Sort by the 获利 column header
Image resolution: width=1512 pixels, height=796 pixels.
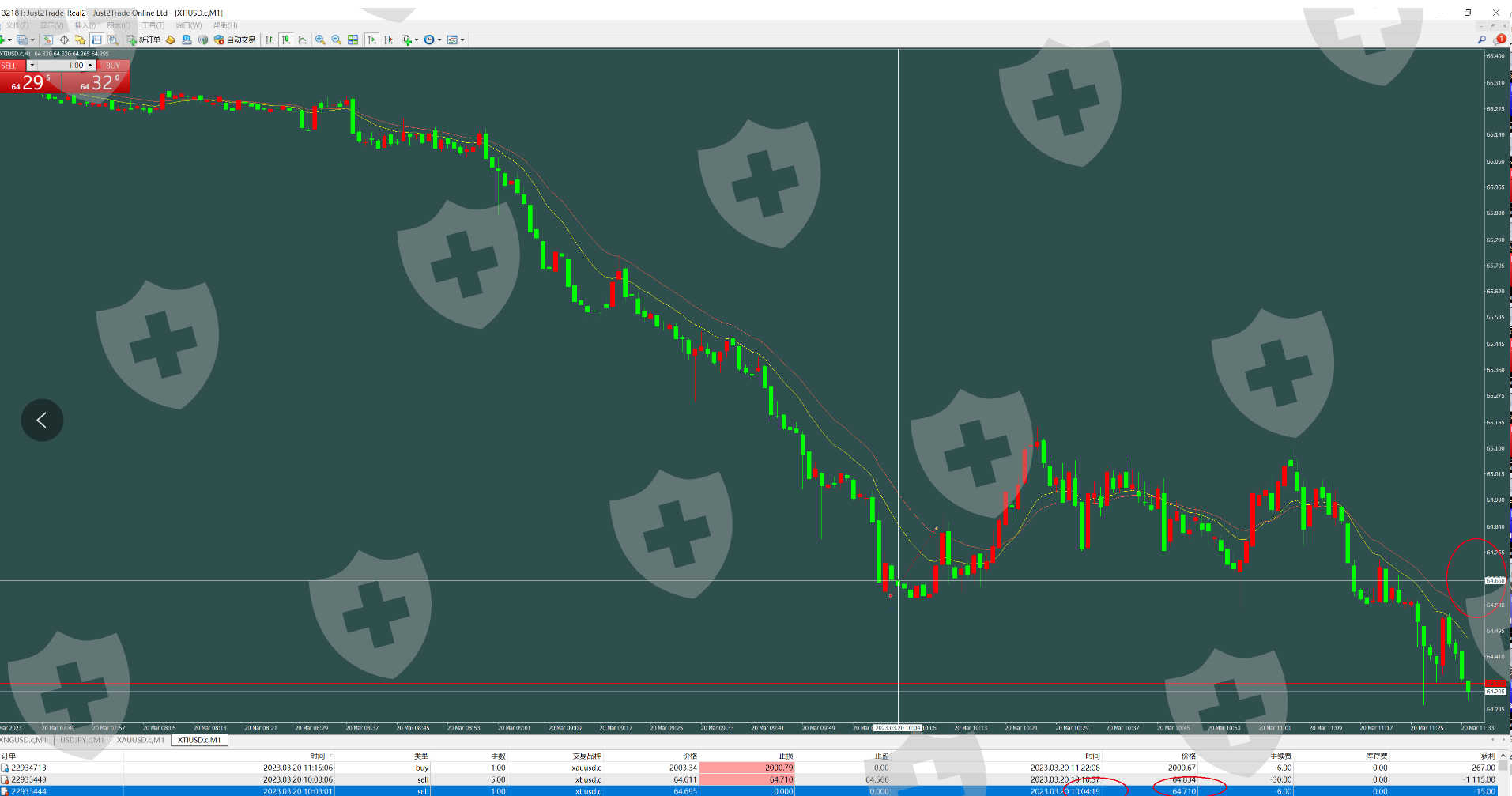tap(1487, 756)
